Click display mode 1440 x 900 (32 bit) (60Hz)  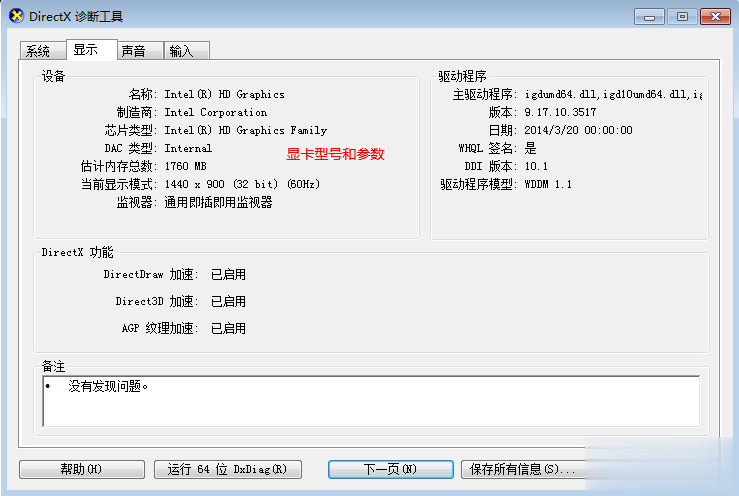[x=242, y=184]
